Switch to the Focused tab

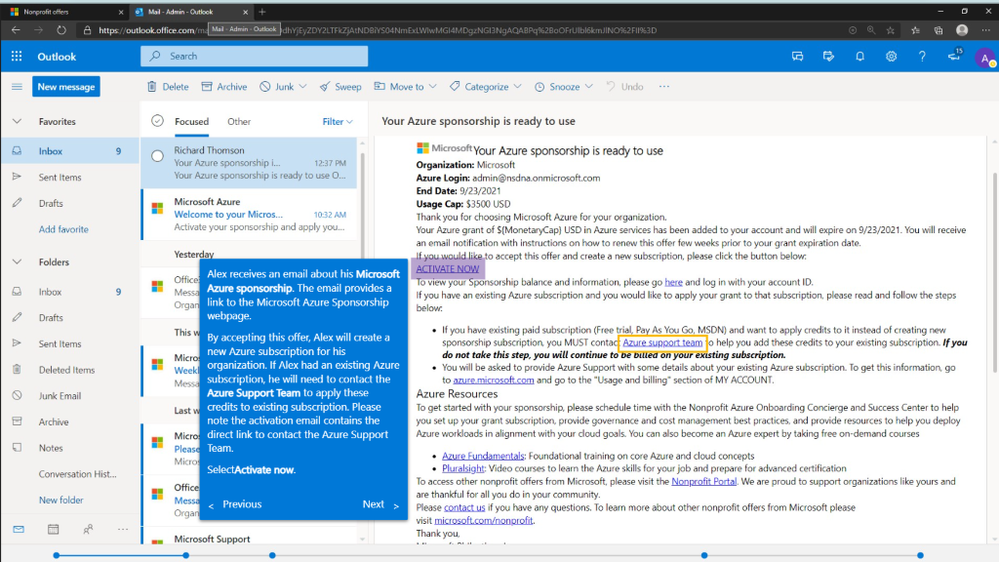pyautogui.click(x=192, y=122)
